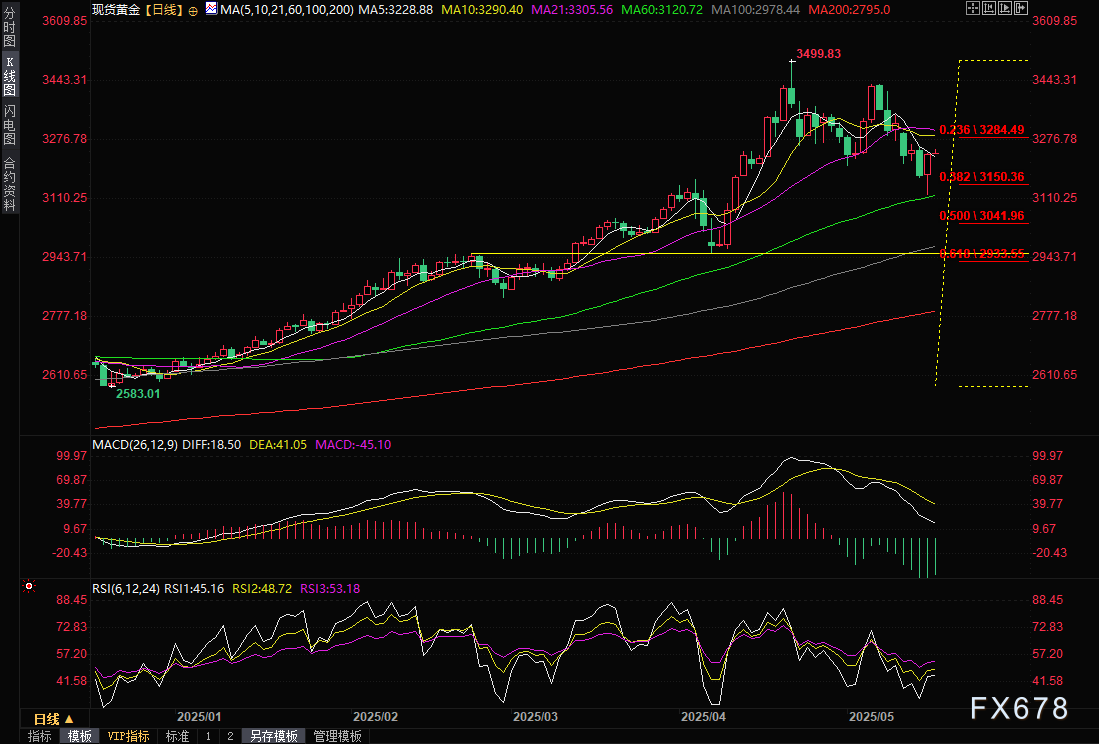Switch to the 指标 bottom tab
1099x744 pixels.
(x=40, y=736)
